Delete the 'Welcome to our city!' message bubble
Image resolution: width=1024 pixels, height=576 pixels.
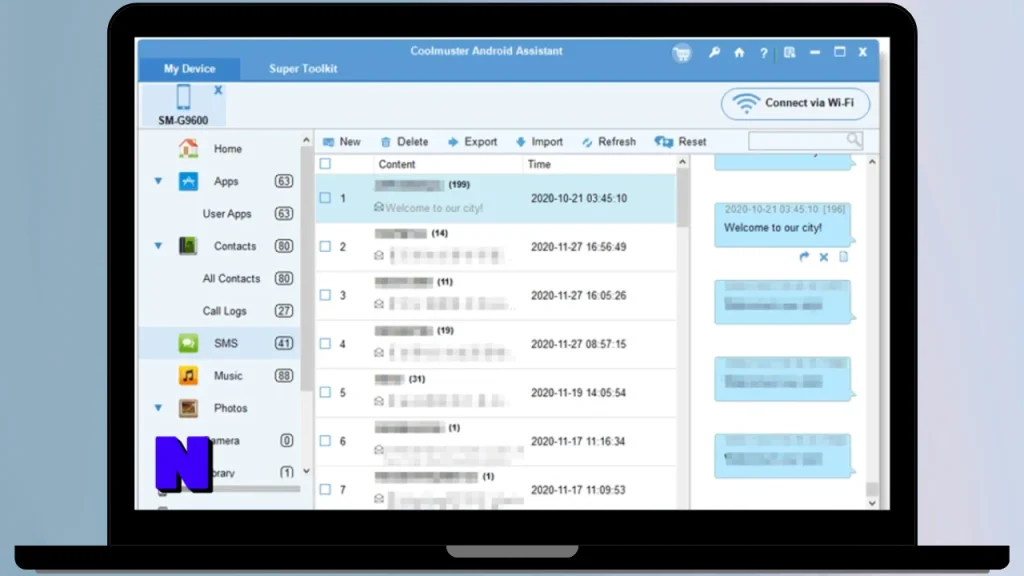[x=824, y=257]
